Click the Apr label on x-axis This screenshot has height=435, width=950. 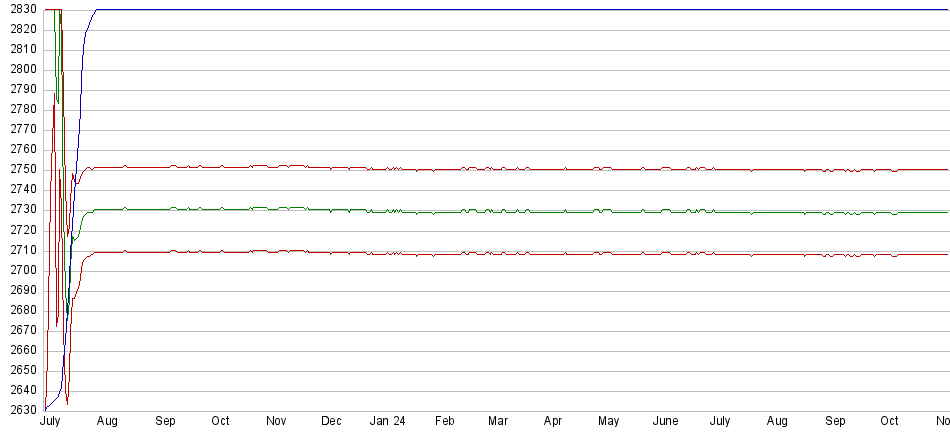pyautogui.click(x=553, y=421)
